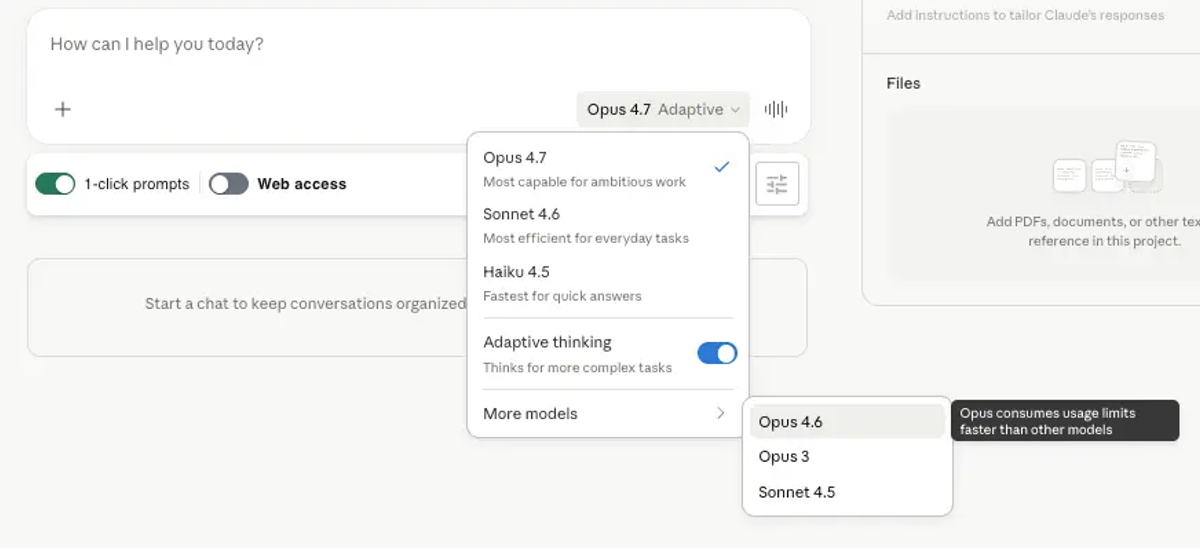Start voice mode with waveform icon
1200x548 pixels.
[x=776, y=109]
